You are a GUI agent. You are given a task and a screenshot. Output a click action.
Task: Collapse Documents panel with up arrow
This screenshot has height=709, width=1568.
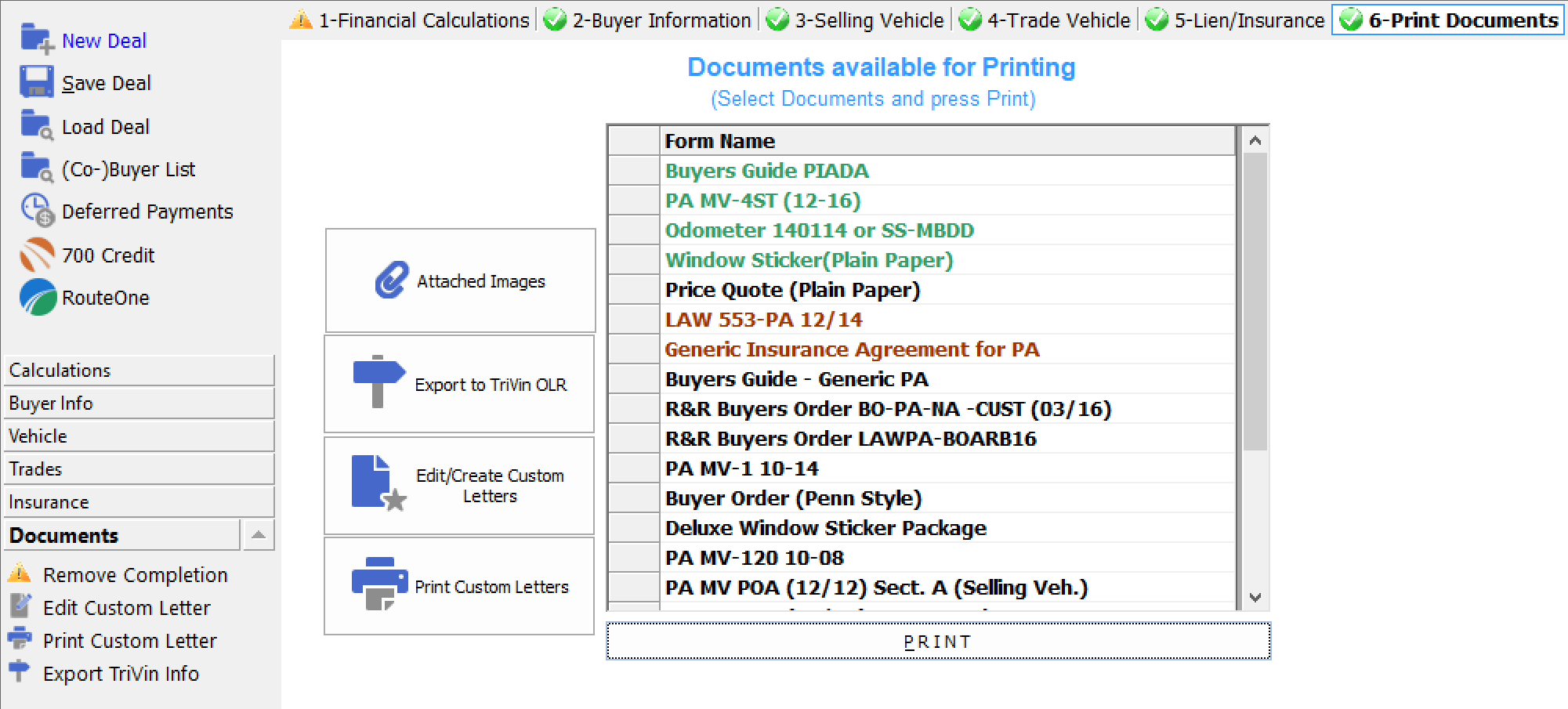(258, 534)
